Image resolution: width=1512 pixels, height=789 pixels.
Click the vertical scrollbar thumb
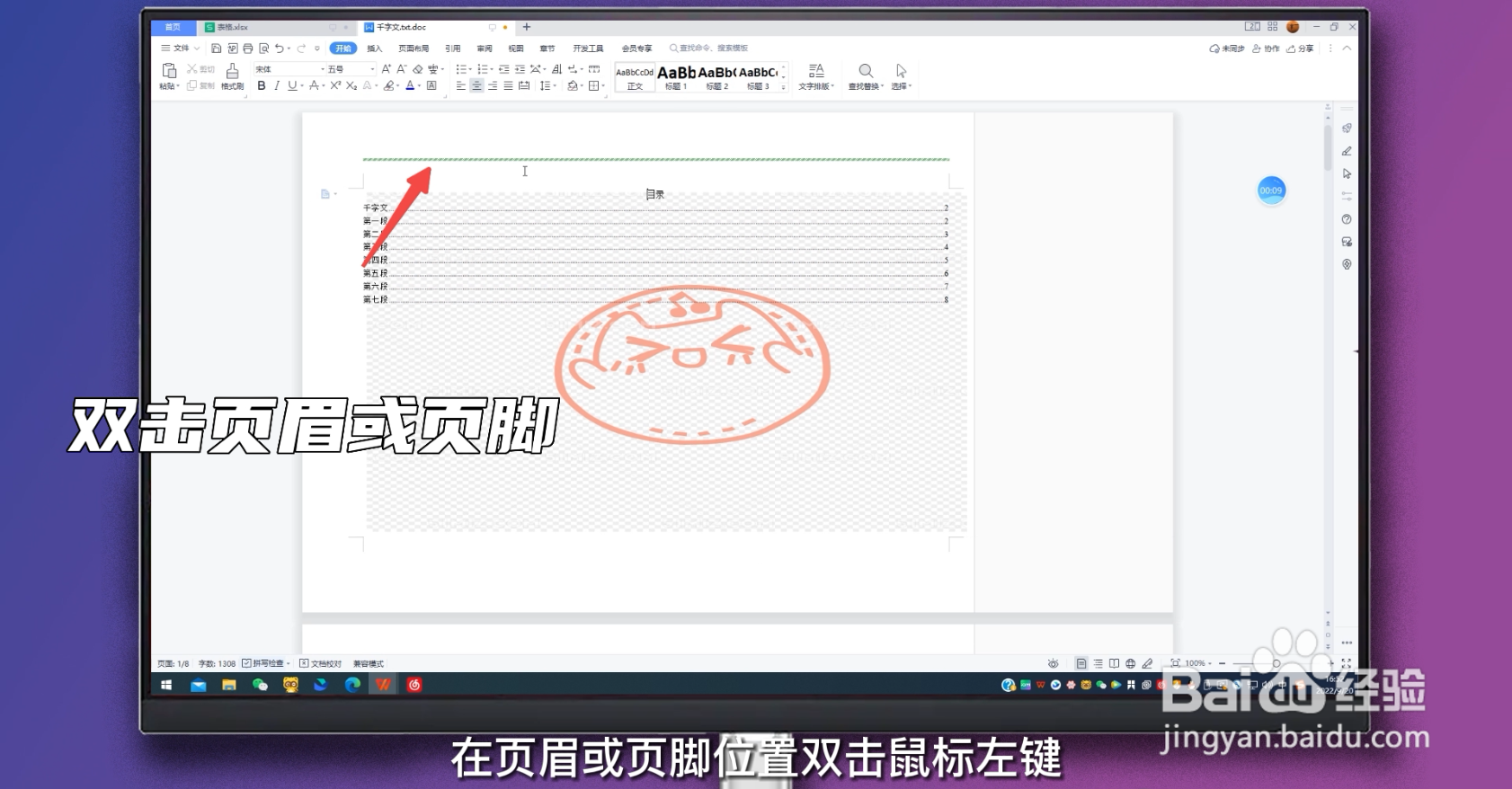coord(1328,147)
